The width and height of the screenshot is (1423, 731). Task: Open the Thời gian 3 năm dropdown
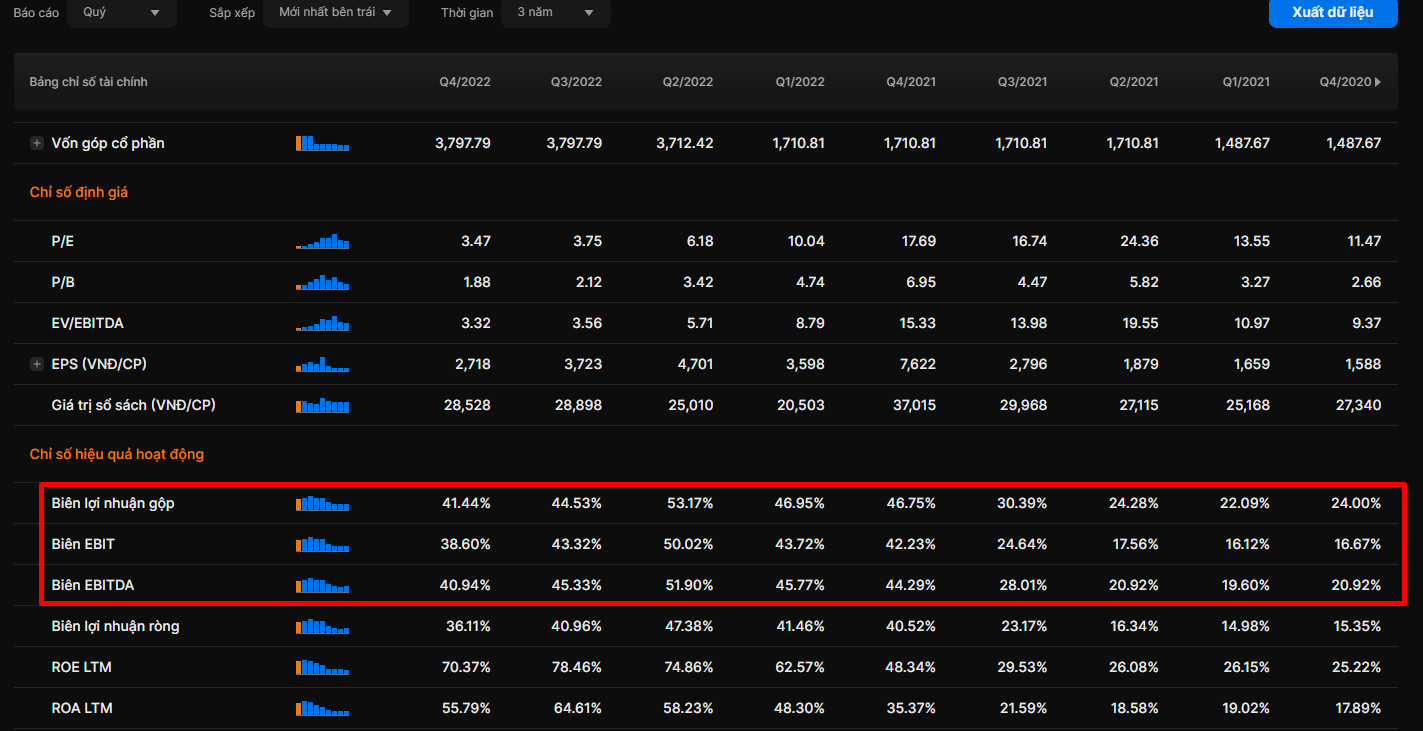point(555,13)
